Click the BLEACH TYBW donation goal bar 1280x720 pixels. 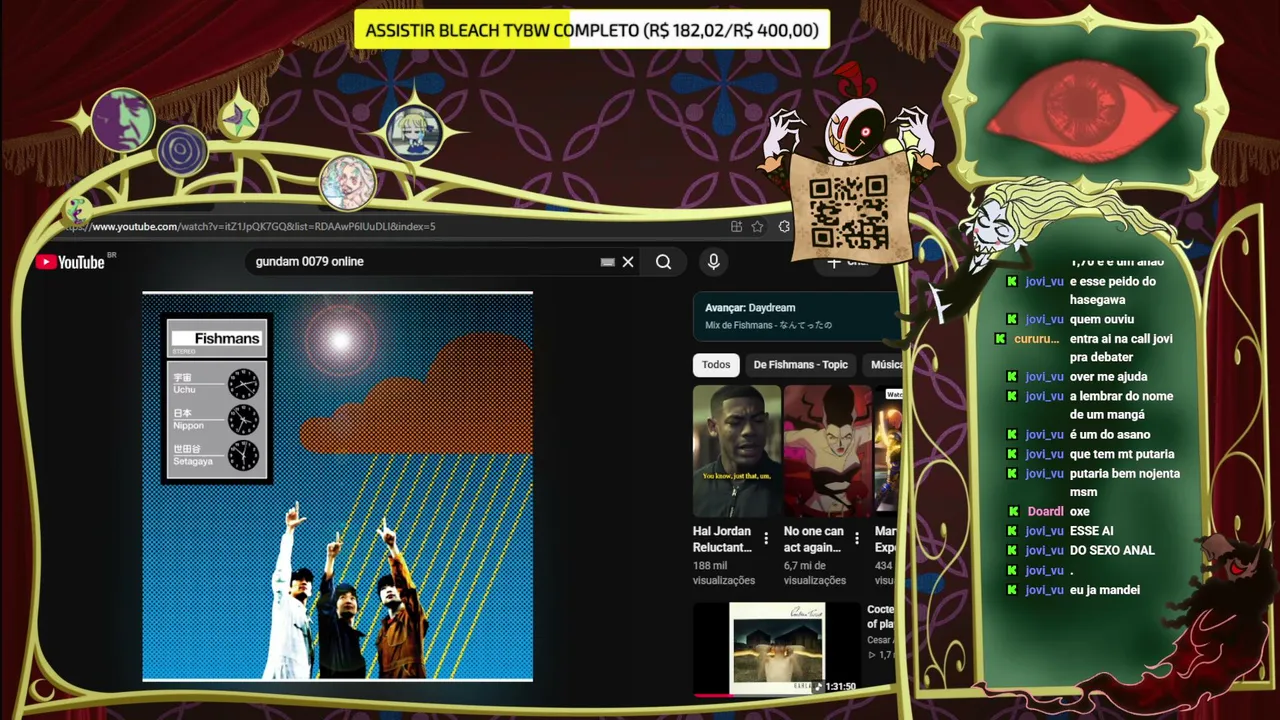[592, 30]
